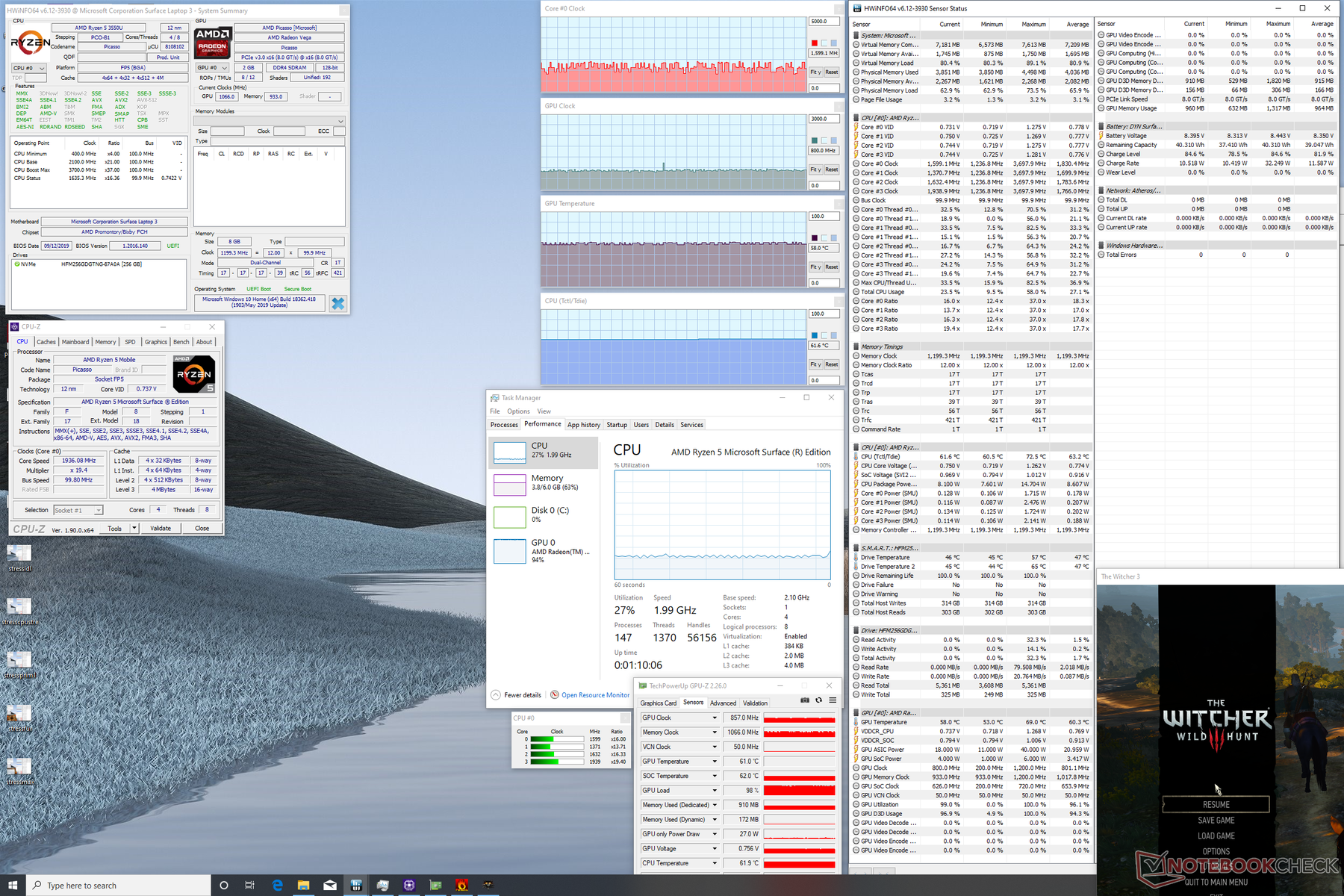The image size is (1344, 896).
Task: Select GPU 0 in Task Manager's Performance list
Action: [x=544, y=550]
